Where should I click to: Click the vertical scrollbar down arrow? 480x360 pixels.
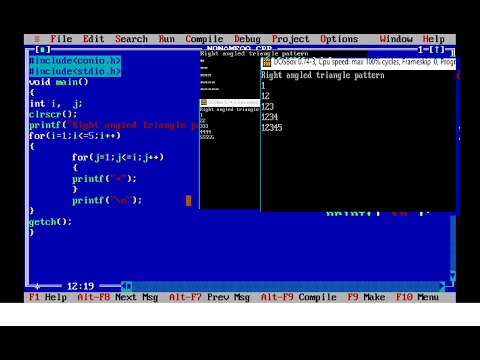(453, 276)
